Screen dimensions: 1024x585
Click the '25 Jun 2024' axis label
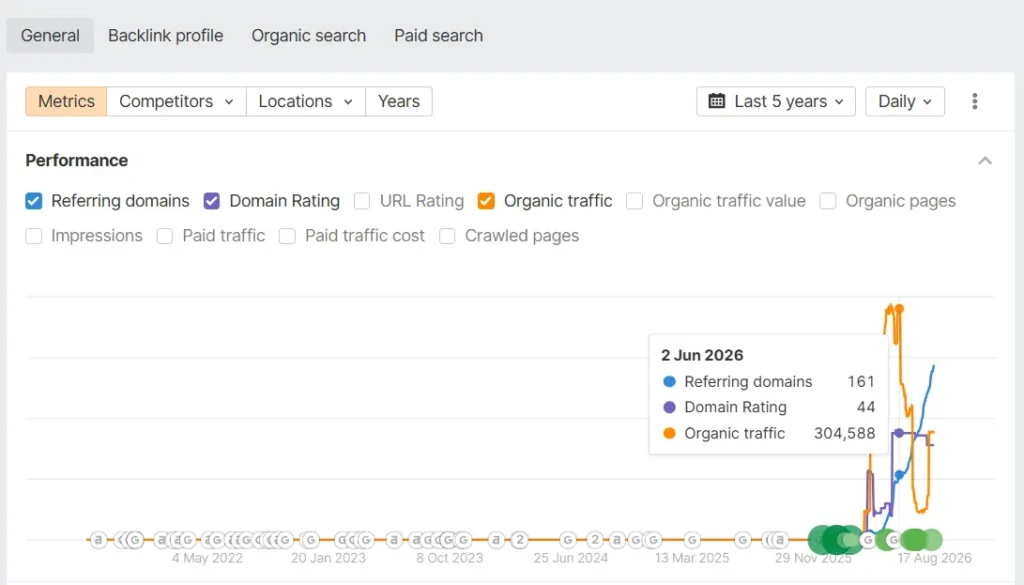[571, 558]
